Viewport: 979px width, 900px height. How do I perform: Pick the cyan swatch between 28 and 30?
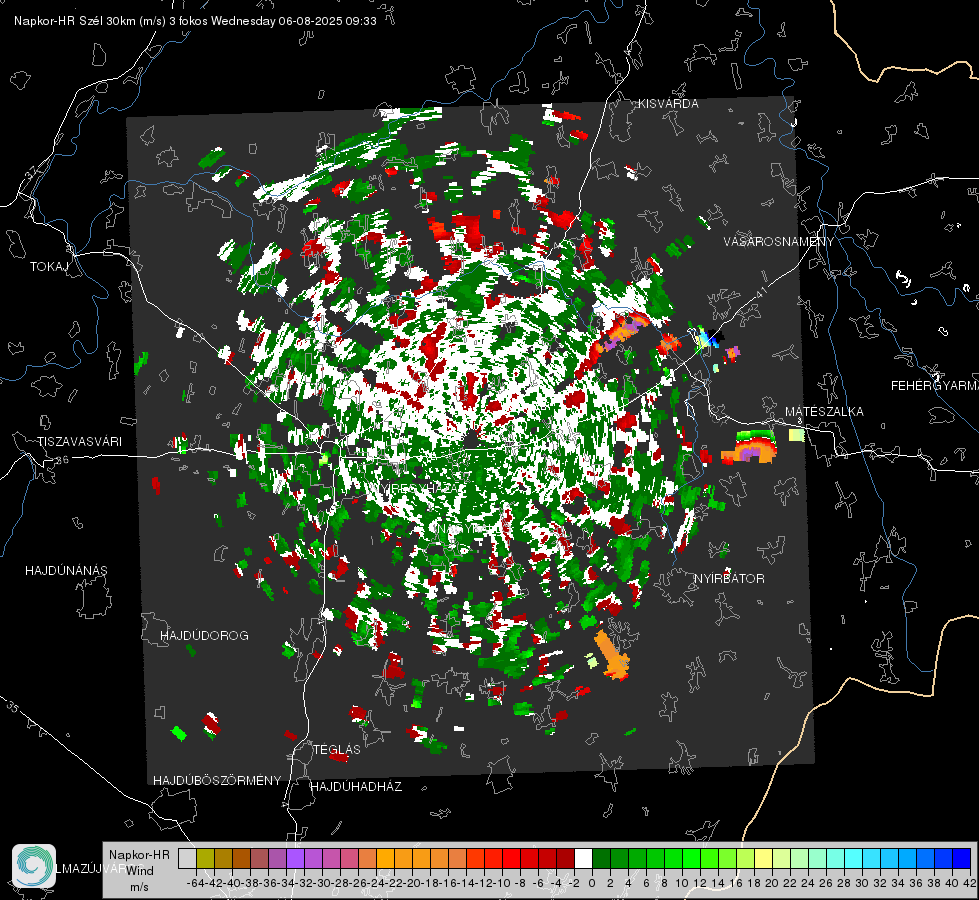(x=854, y=858)
